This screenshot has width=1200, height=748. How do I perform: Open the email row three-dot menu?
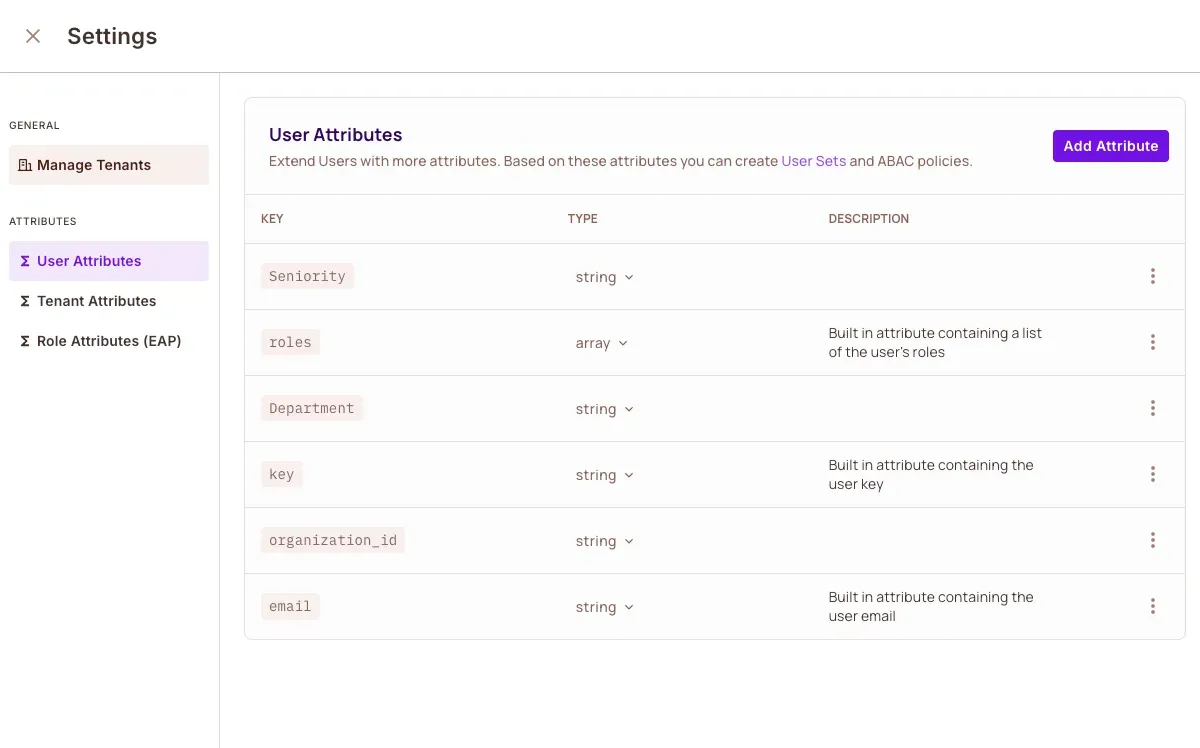pyautogui.click(x=1152, y=607)
